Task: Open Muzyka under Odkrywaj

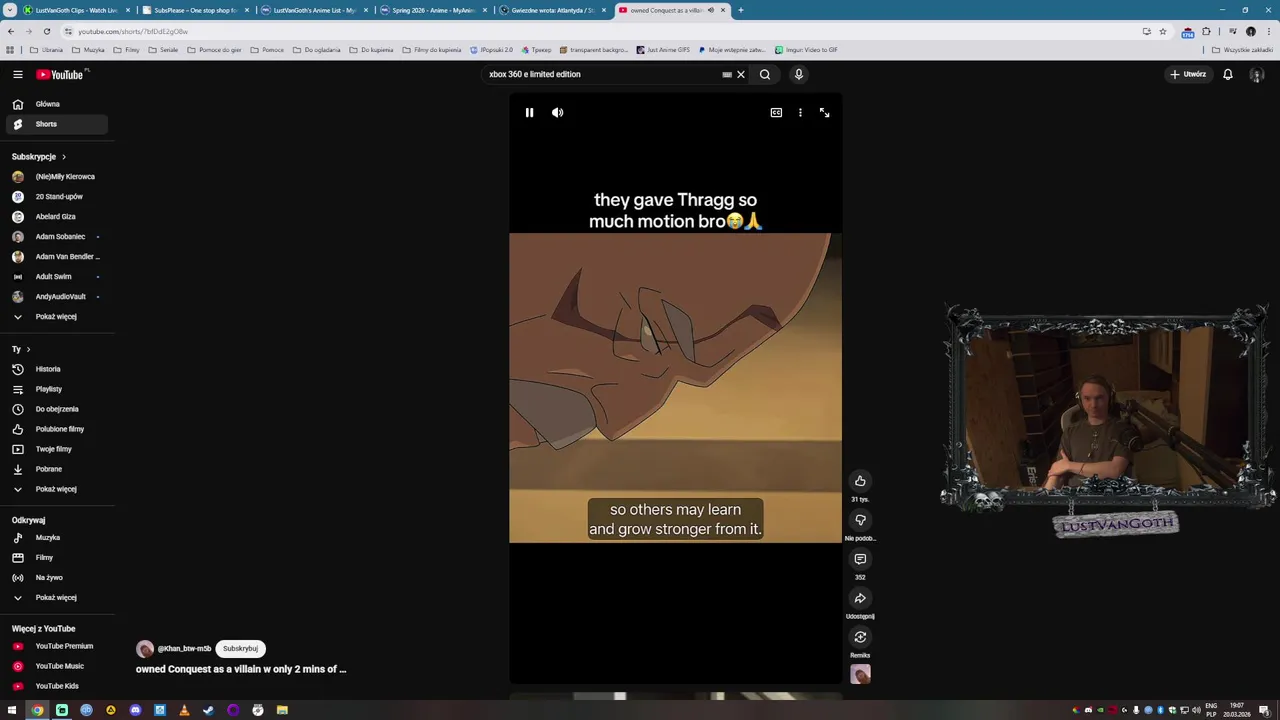Action: (x=56, y=538)
